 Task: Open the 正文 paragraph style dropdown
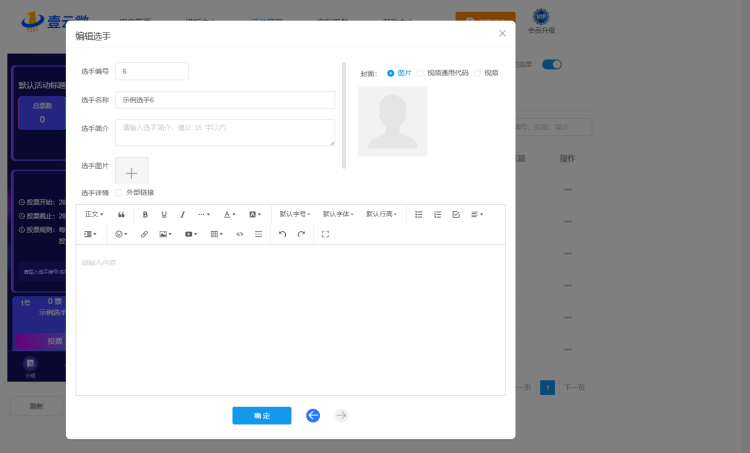(94, 214)
